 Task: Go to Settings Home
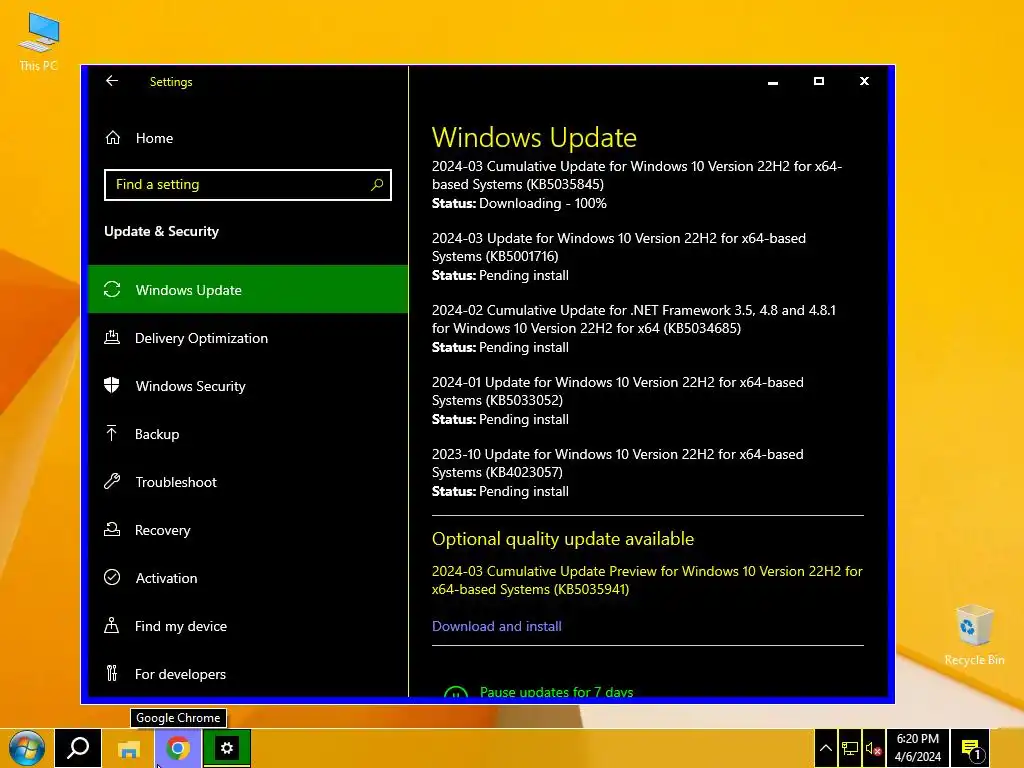248,138
